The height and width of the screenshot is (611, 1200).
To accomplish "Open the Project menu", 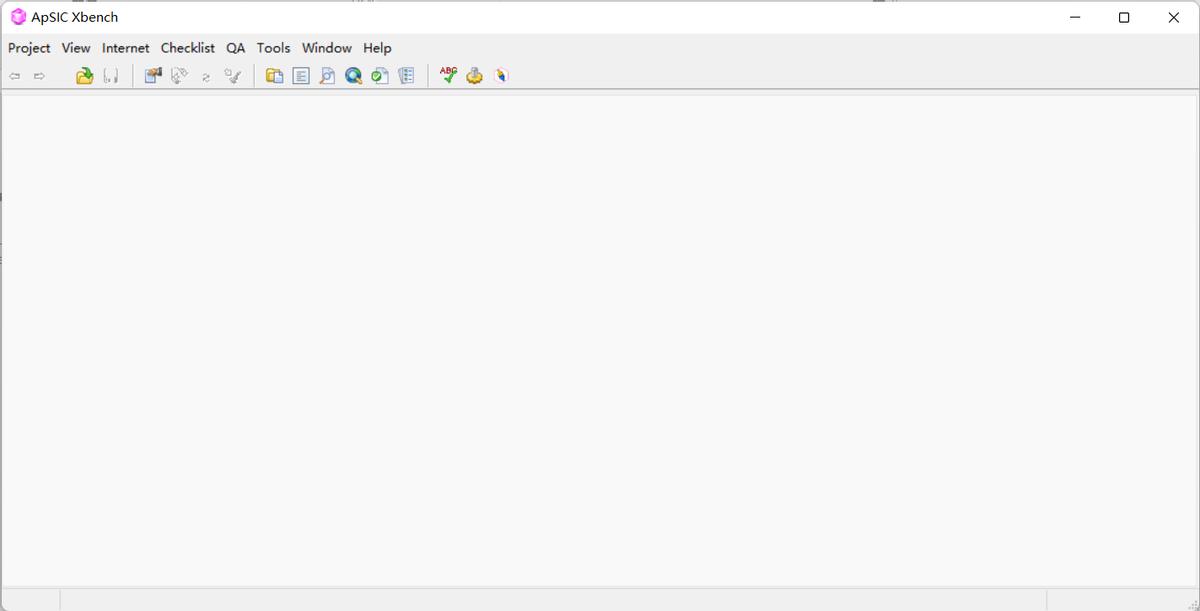I will [x=29, y=48].
